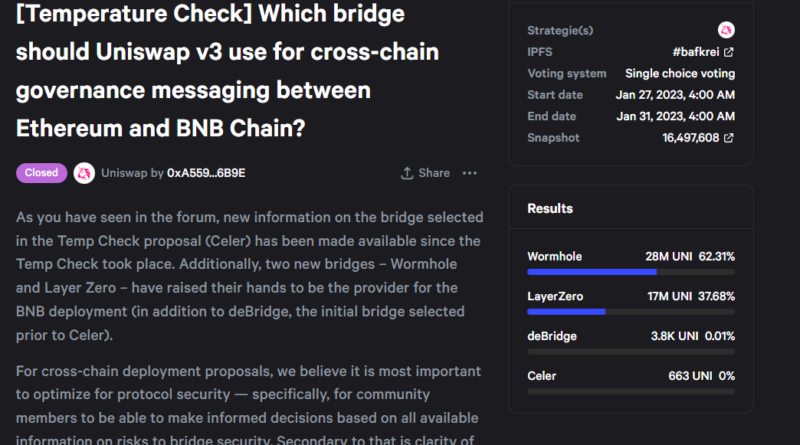Image resolution: width=800 pixels, height=445 pixels.
Task: Click the external-link icon beside #bafkrei
Action: [729, 52]
